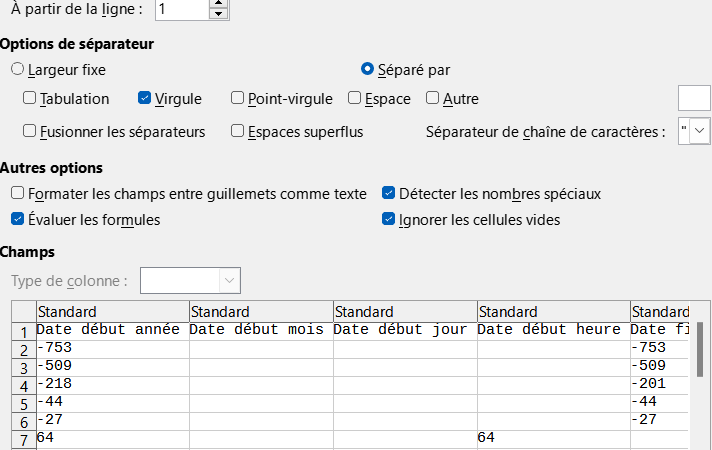712x450 pixels.
Task: Increase the starting line number with up arrow
Action: click(x=218, y=3)
